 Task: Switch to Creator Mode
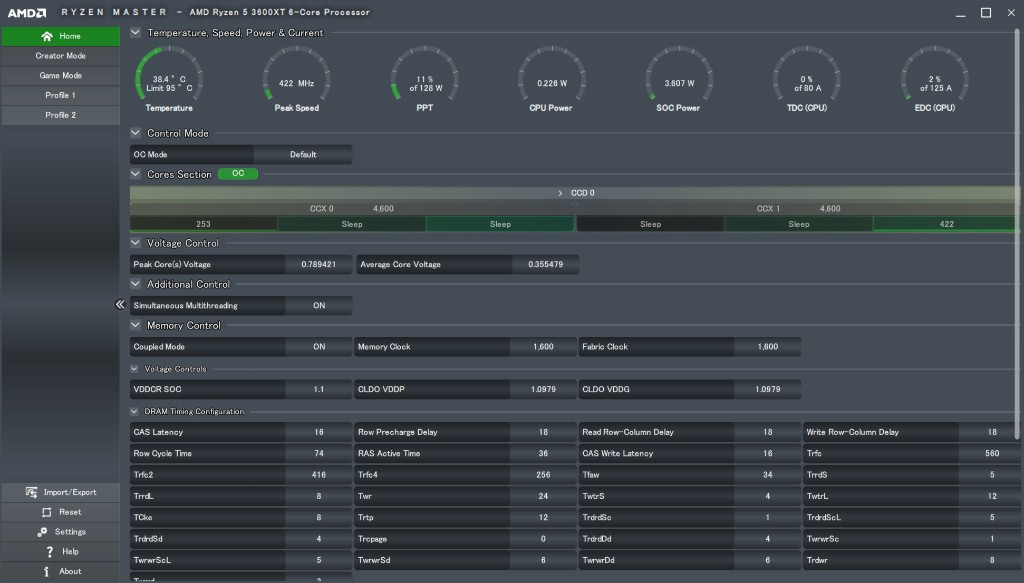point(60,56)
